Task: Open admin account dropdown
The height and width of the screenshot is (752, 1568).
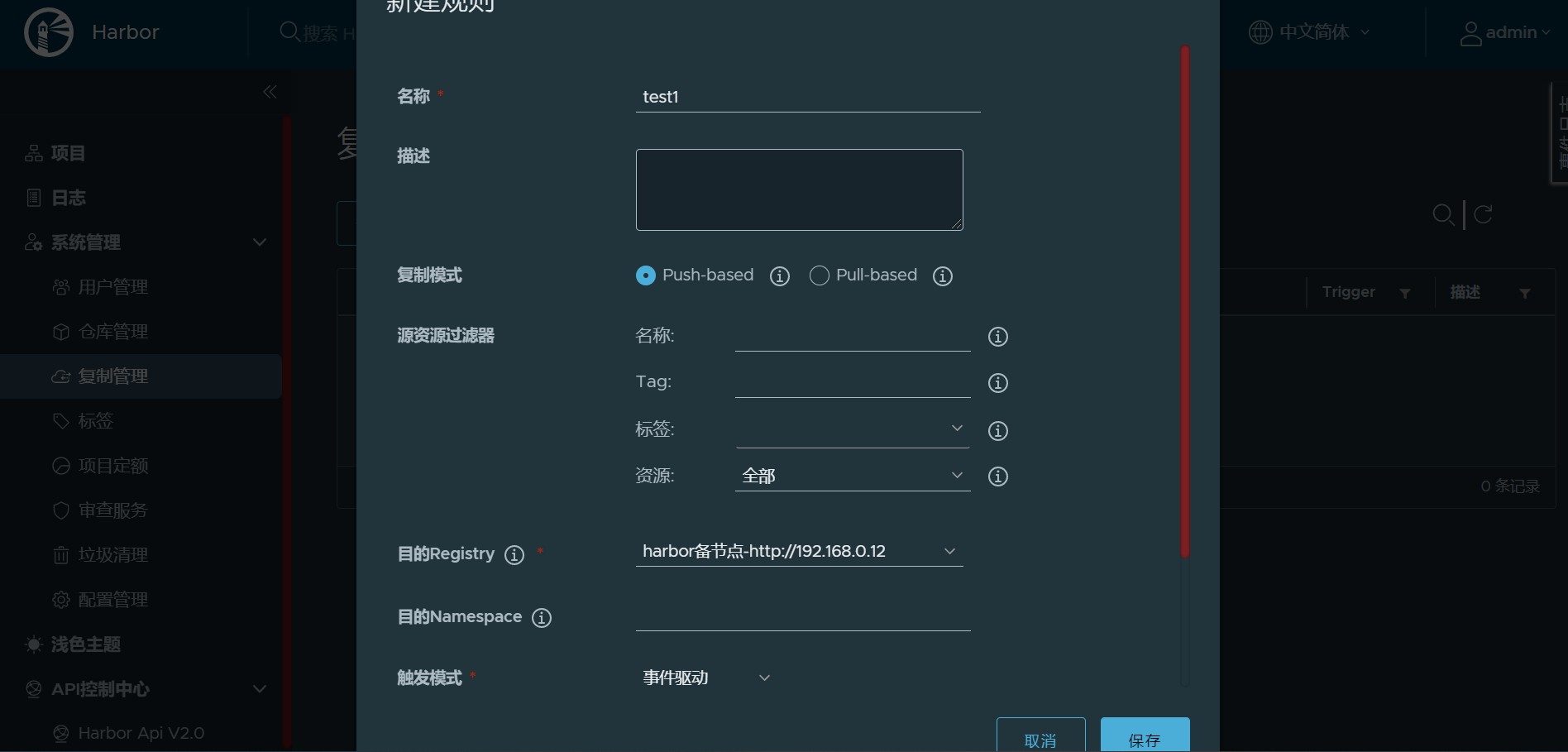Action: (1518, 32)
